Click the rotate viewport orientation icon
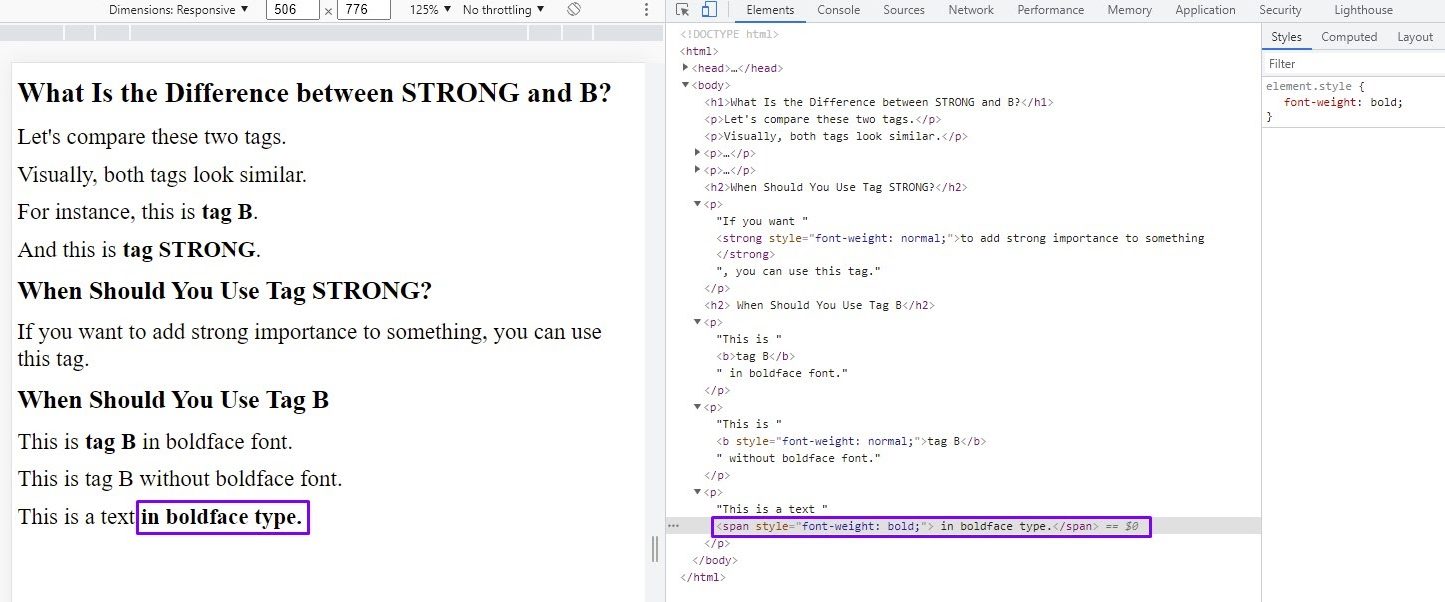The height and width of the screenshot is (602, 1445). pos(572,9)
